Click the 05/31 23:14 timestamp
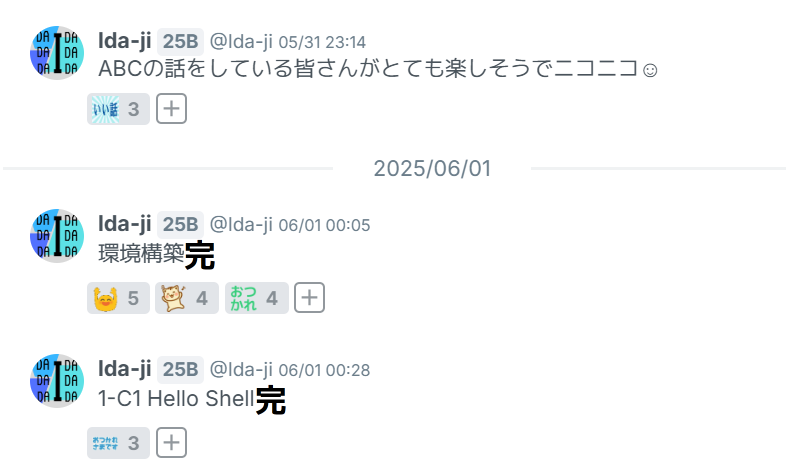 coord(322,42)
